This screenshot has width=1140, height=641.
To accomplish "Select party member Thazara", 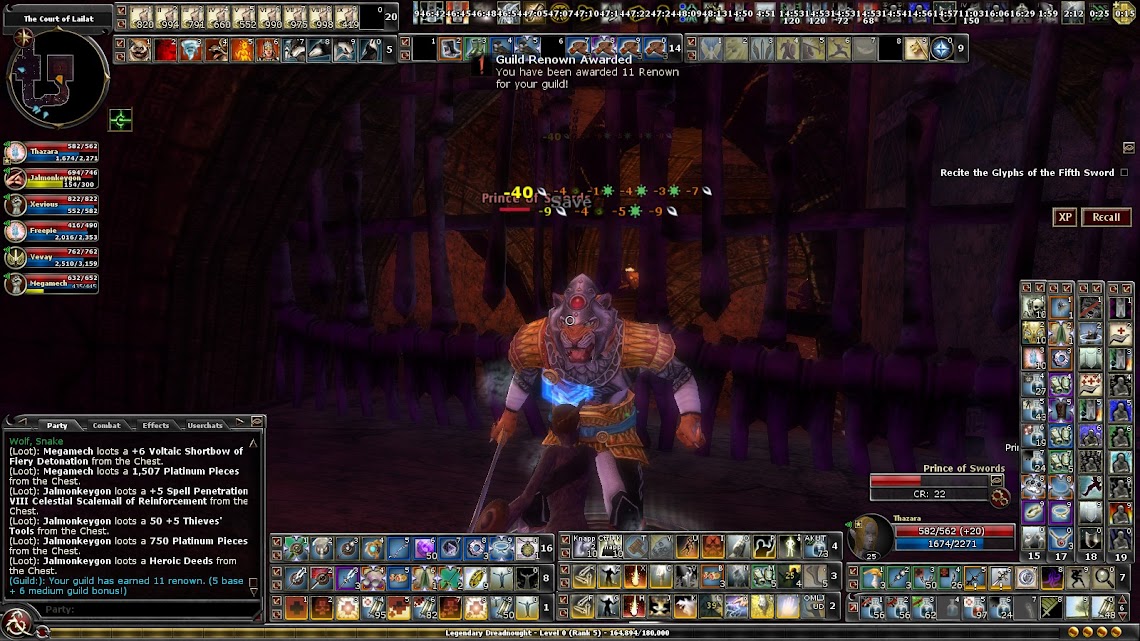I will [x=52, y=153].
